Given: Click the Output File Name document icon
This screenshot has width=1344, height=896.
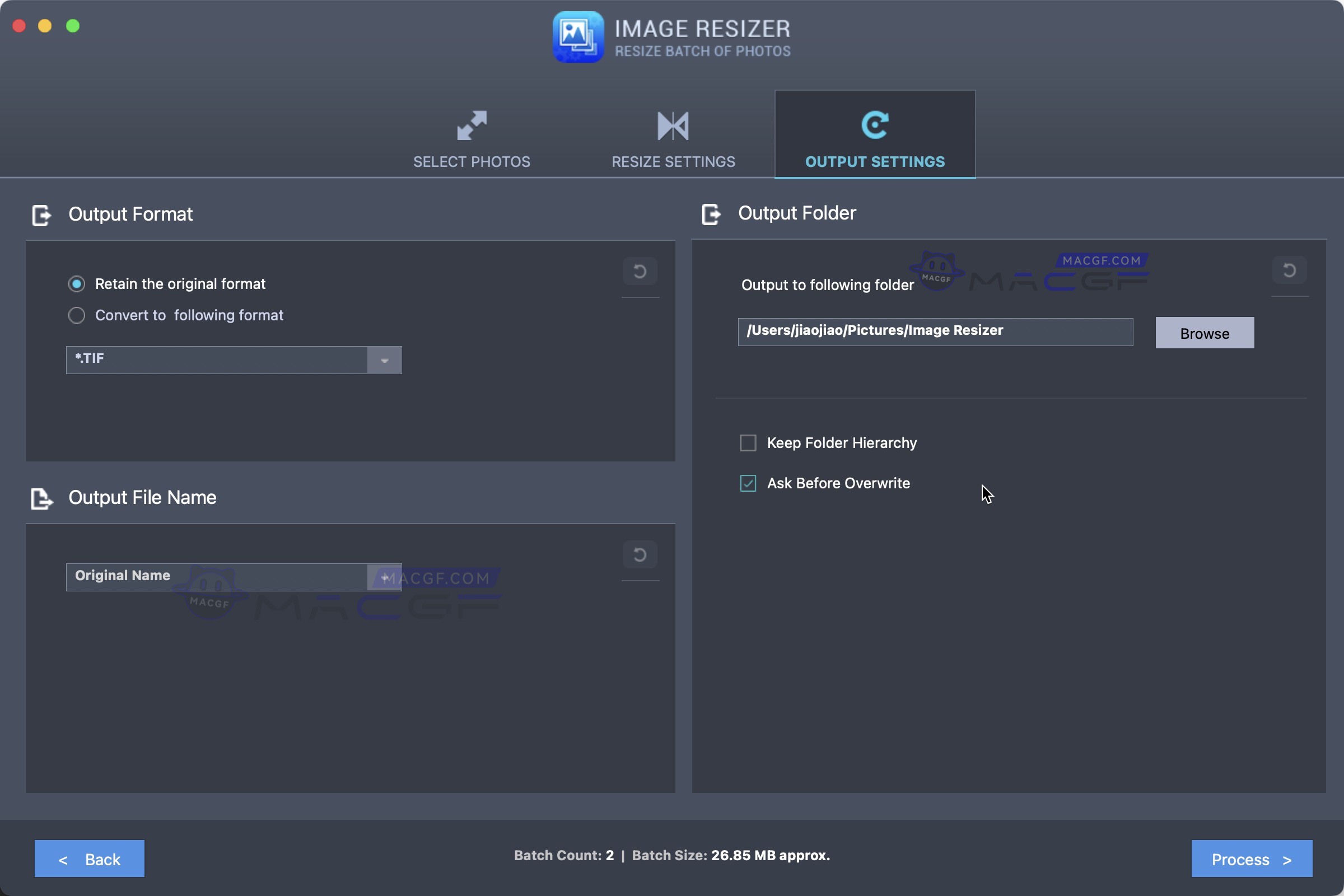Looking at the screenshot, I should 41,499.
